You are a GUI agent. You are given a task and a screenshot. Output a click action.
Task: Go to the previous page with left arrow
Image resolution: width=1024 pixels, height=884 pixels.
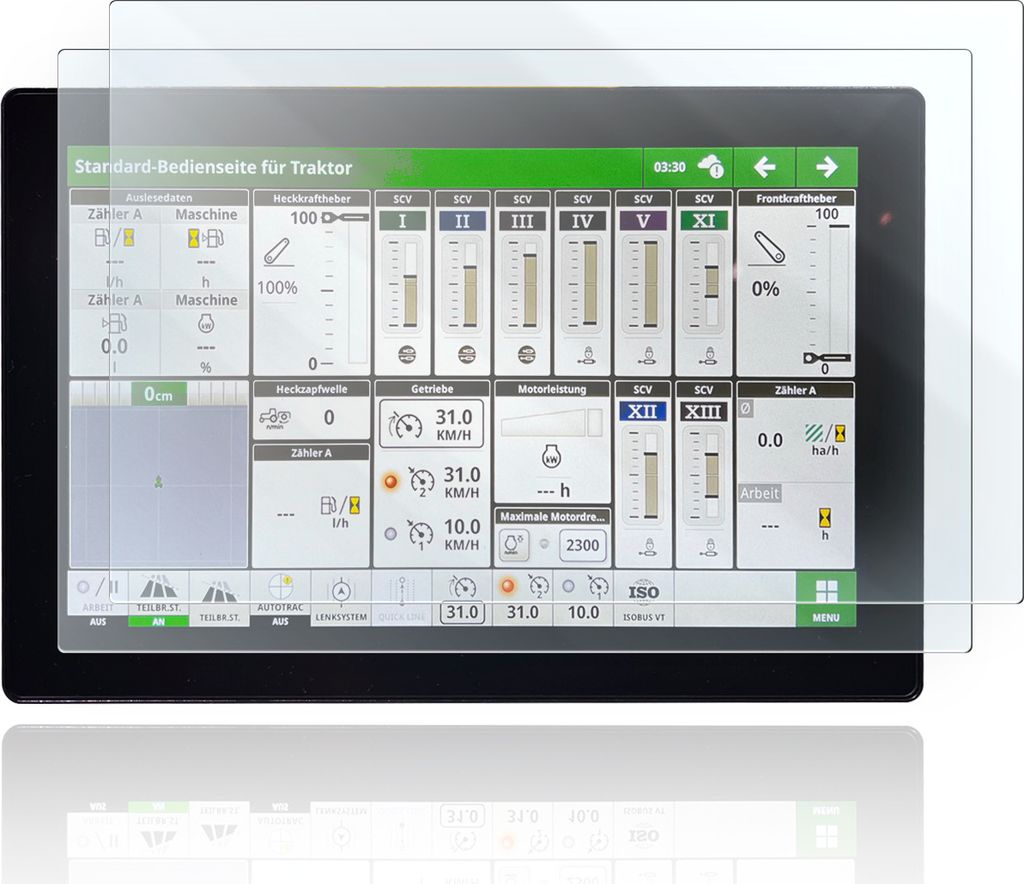765,167
